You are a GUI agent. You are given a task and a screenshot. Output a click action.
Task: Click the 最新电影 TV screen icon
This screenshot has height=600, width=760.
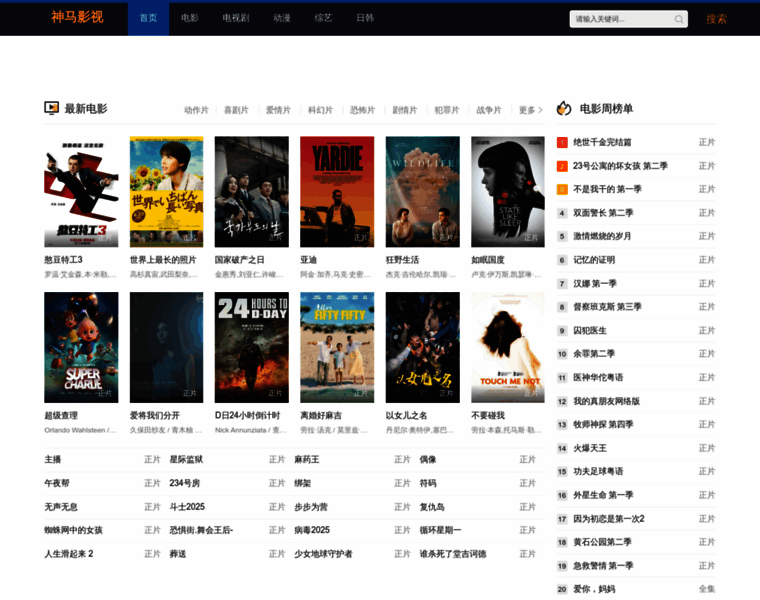point(51,108)
